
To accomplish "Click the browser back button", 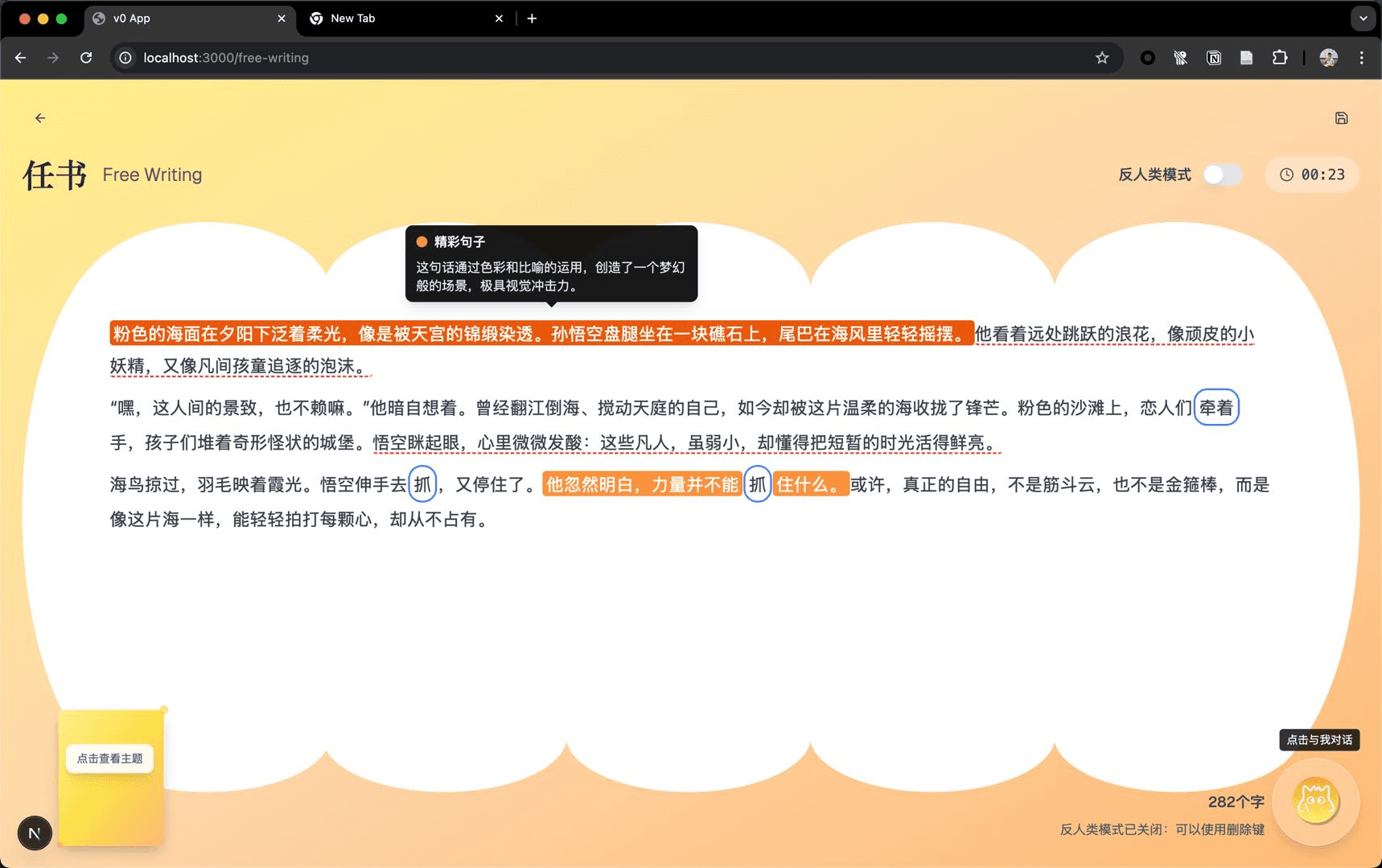I will [21, 58].
